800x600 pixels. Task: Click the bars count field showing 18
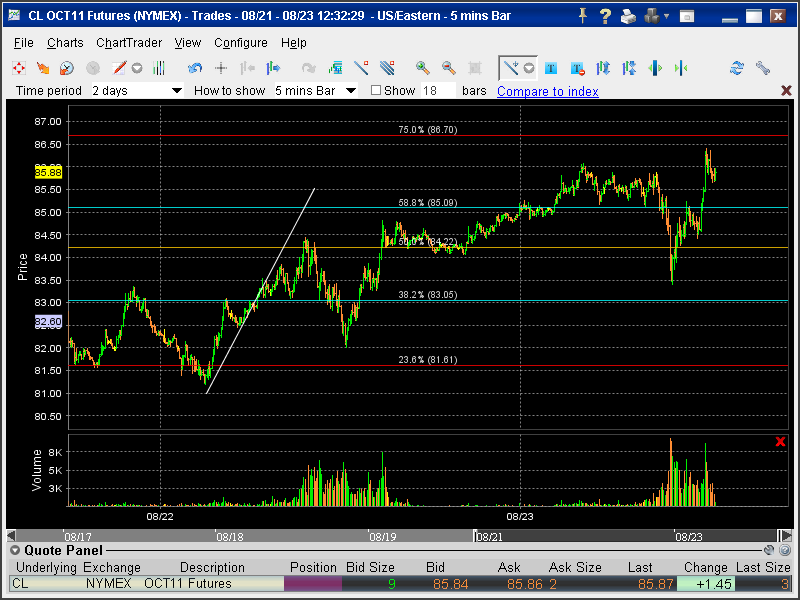[x=438, y=91]
